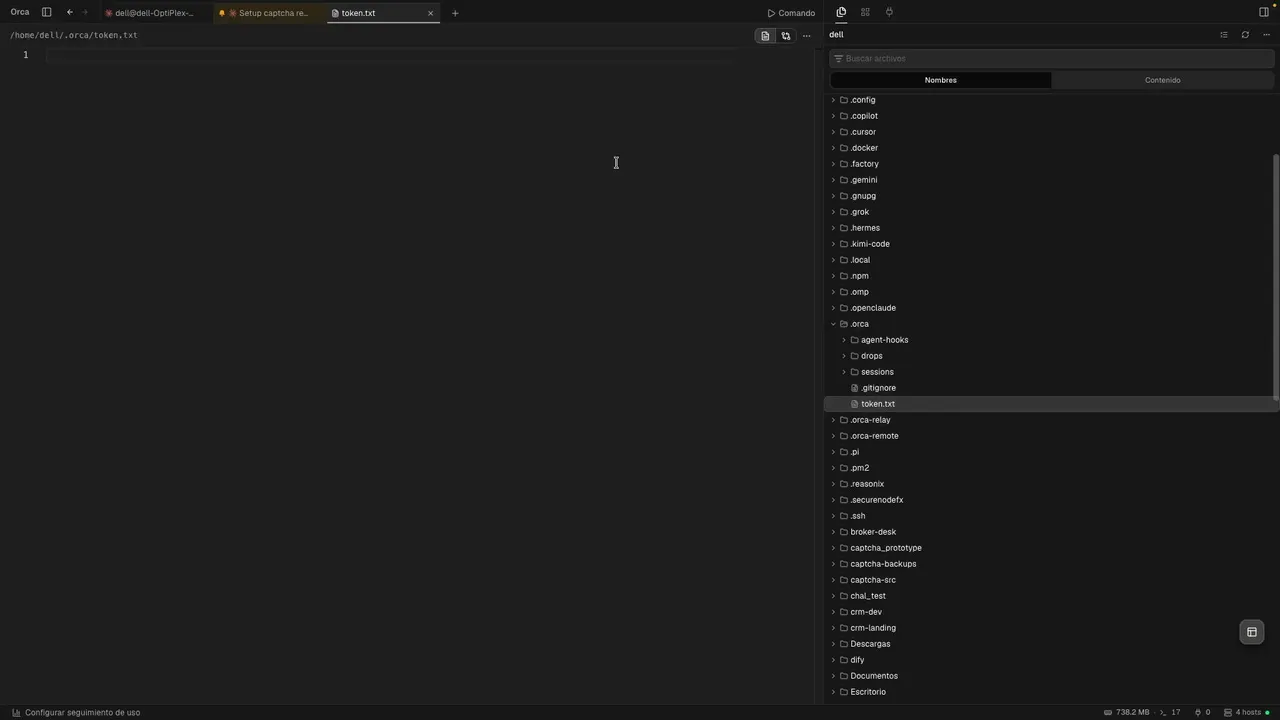Open the captcha-backups folder row
Screen dimensions: 1280x720
coord(1047,564)
